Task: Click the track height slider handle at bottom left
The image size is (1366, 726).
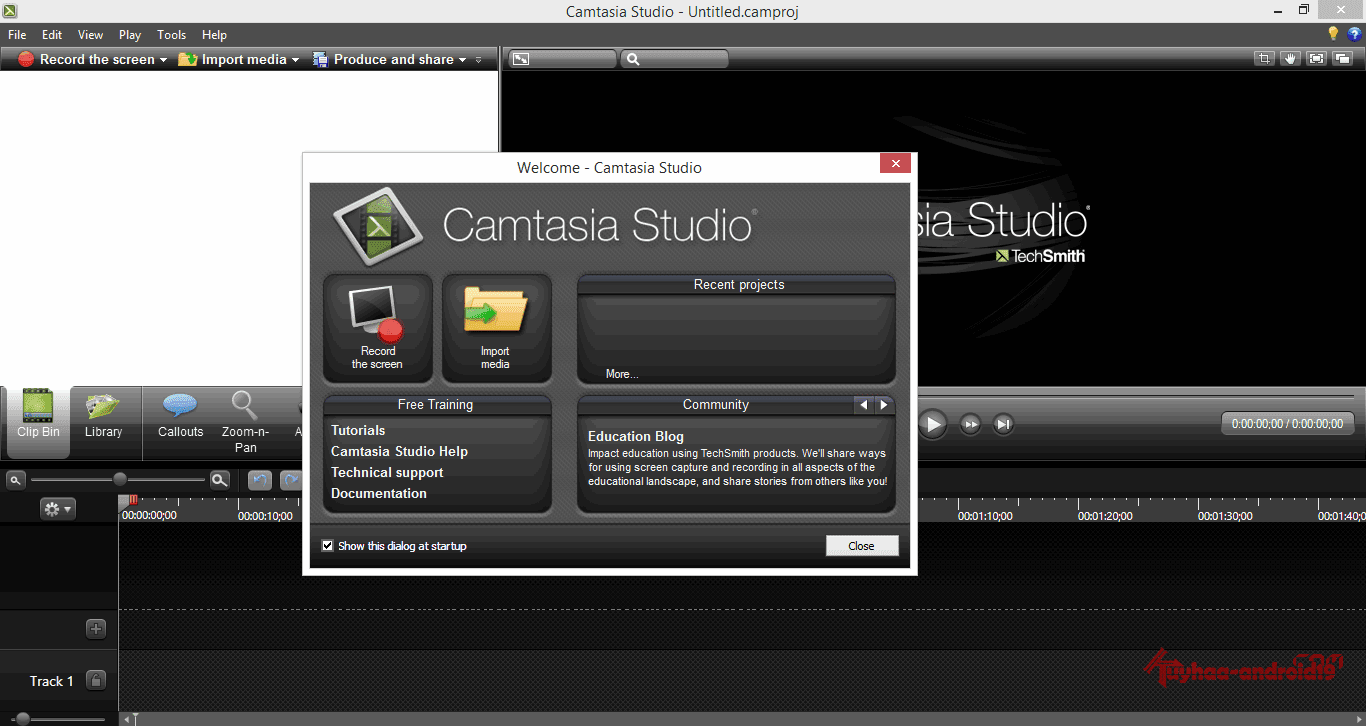Action: 22,718
